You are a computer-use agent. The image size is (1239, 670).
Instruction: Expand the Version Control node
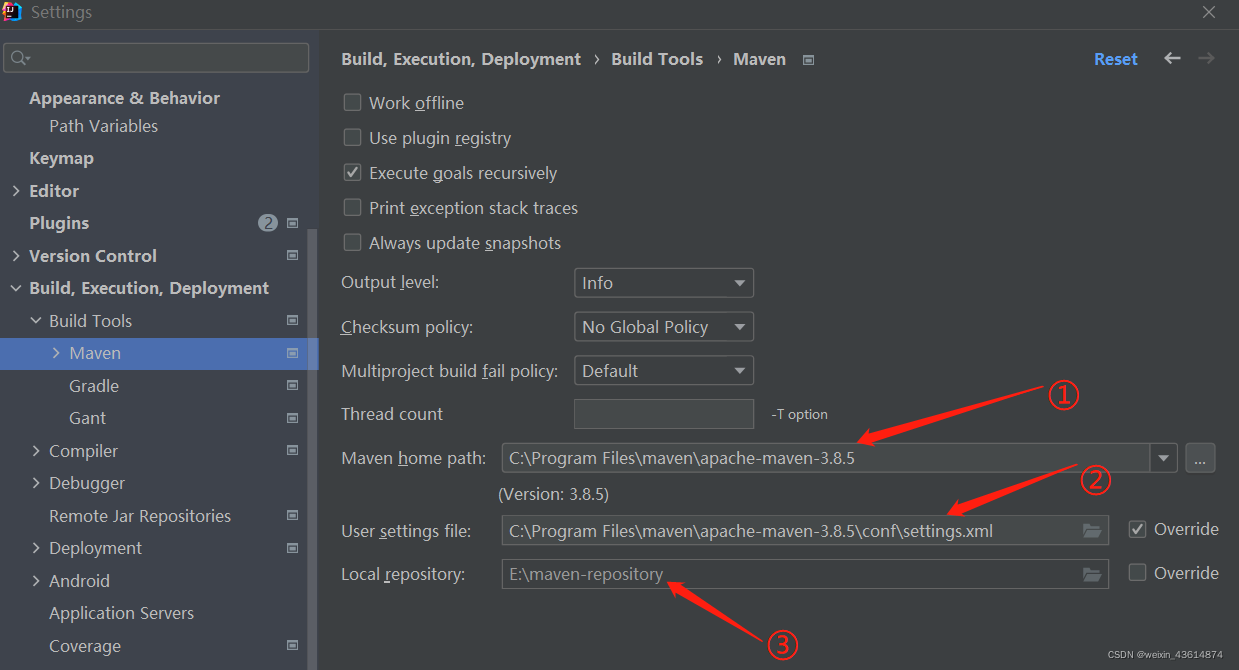coord(15,256)
